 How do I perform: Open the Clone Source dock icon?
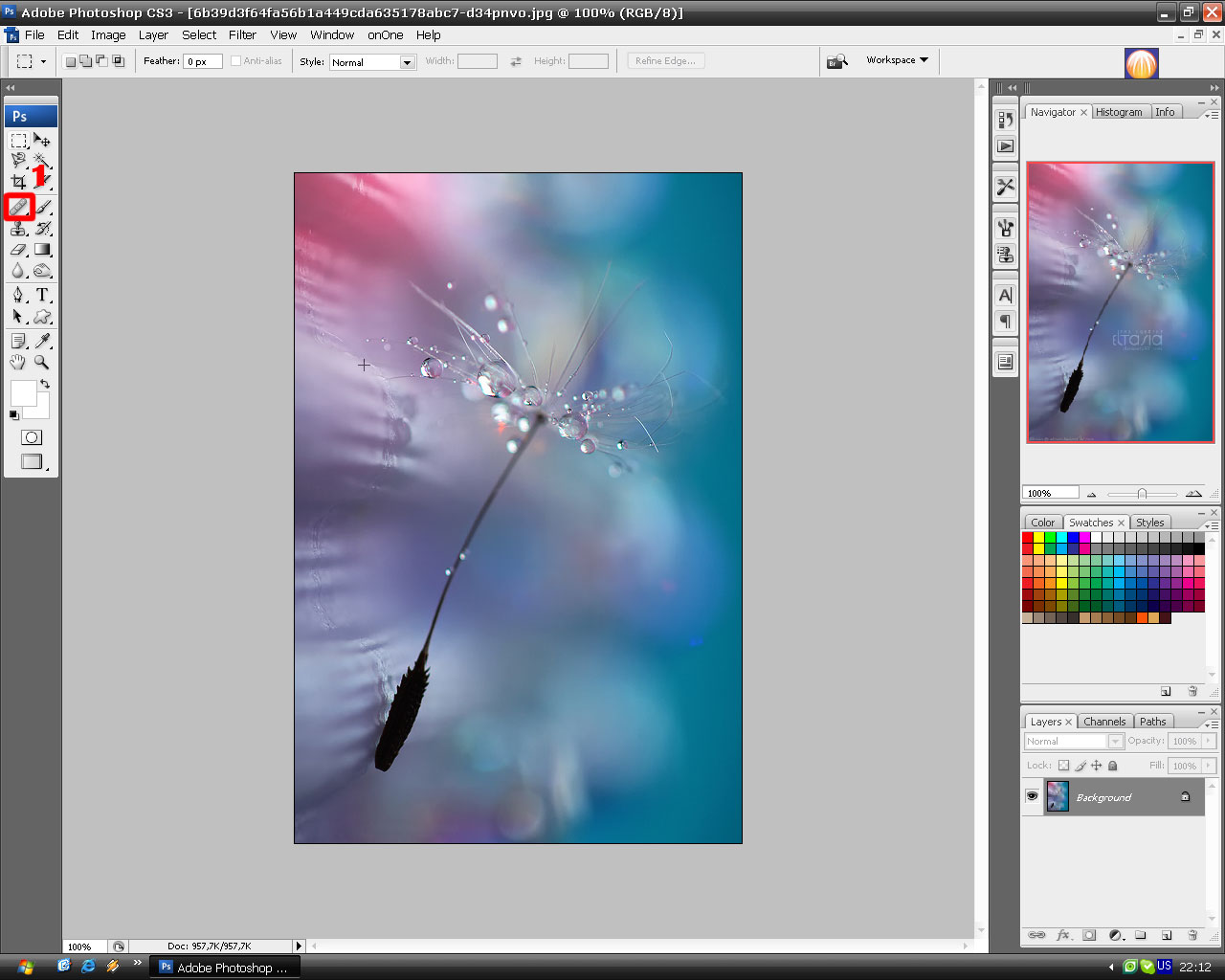click(1005, 255)
